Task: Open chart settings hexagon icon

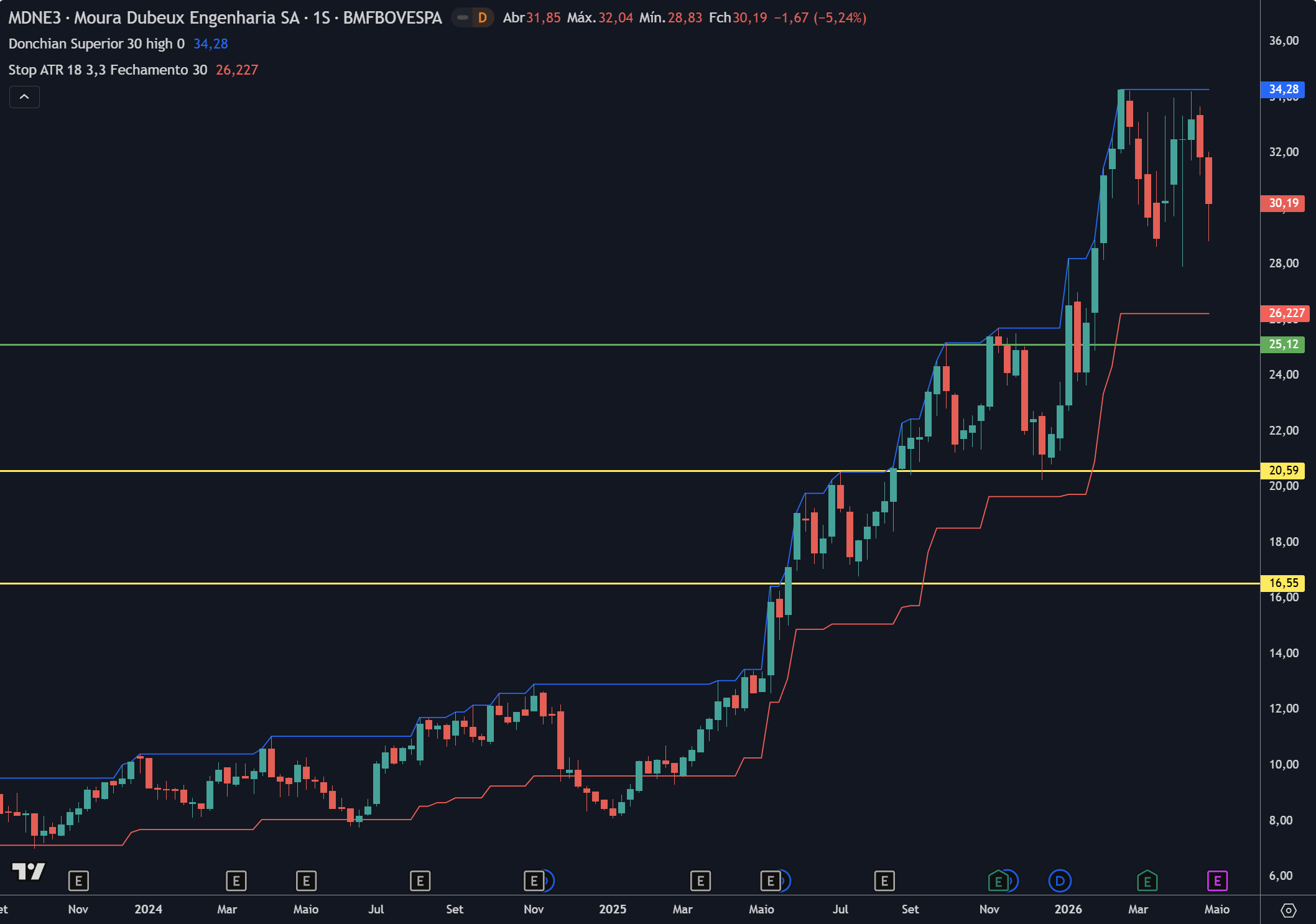Action: [1289, 910]
